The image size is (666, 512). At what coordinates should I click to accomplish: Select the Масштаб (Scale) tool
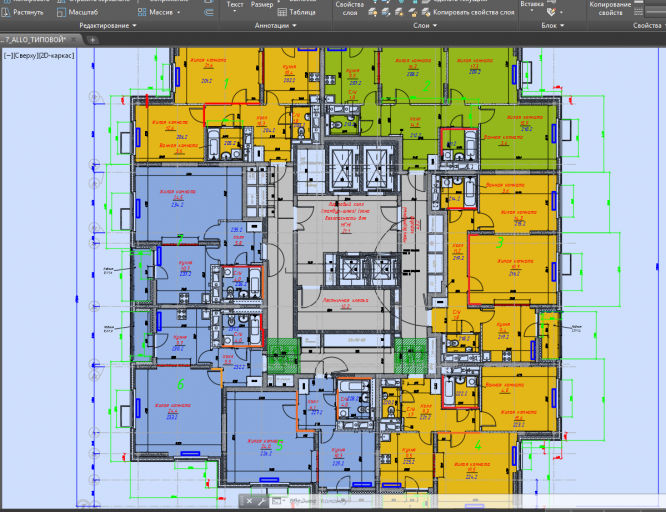(x=77, y=12)
